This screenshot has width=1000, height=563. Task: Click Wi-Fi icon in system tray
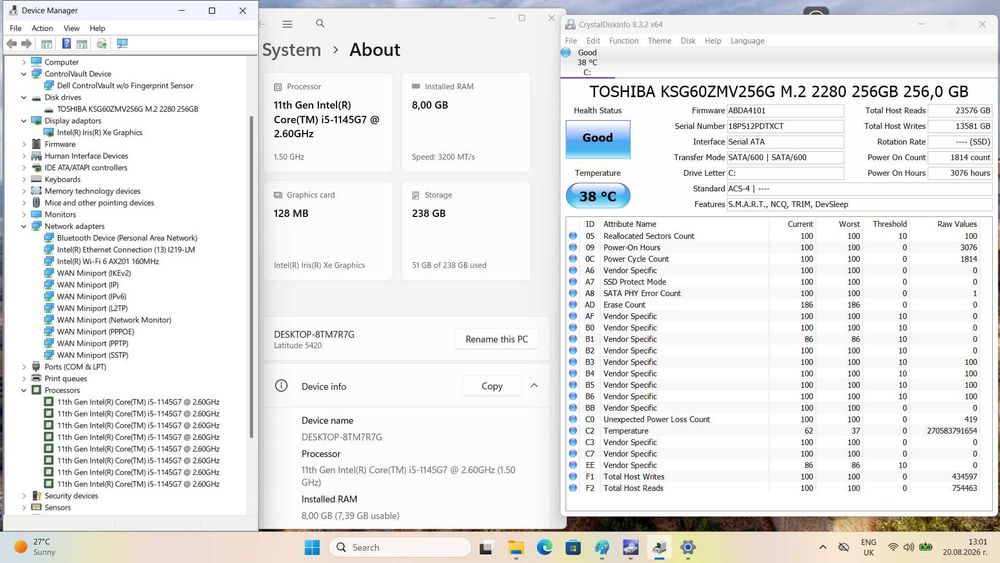(893, 547)
